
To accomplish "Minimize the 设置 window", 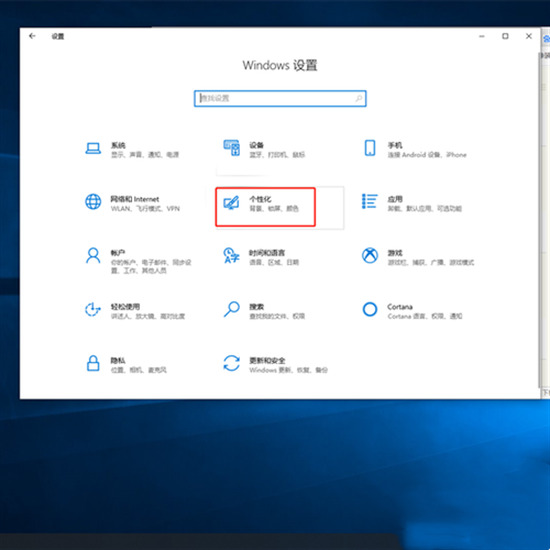I will (x=482, y=36).
